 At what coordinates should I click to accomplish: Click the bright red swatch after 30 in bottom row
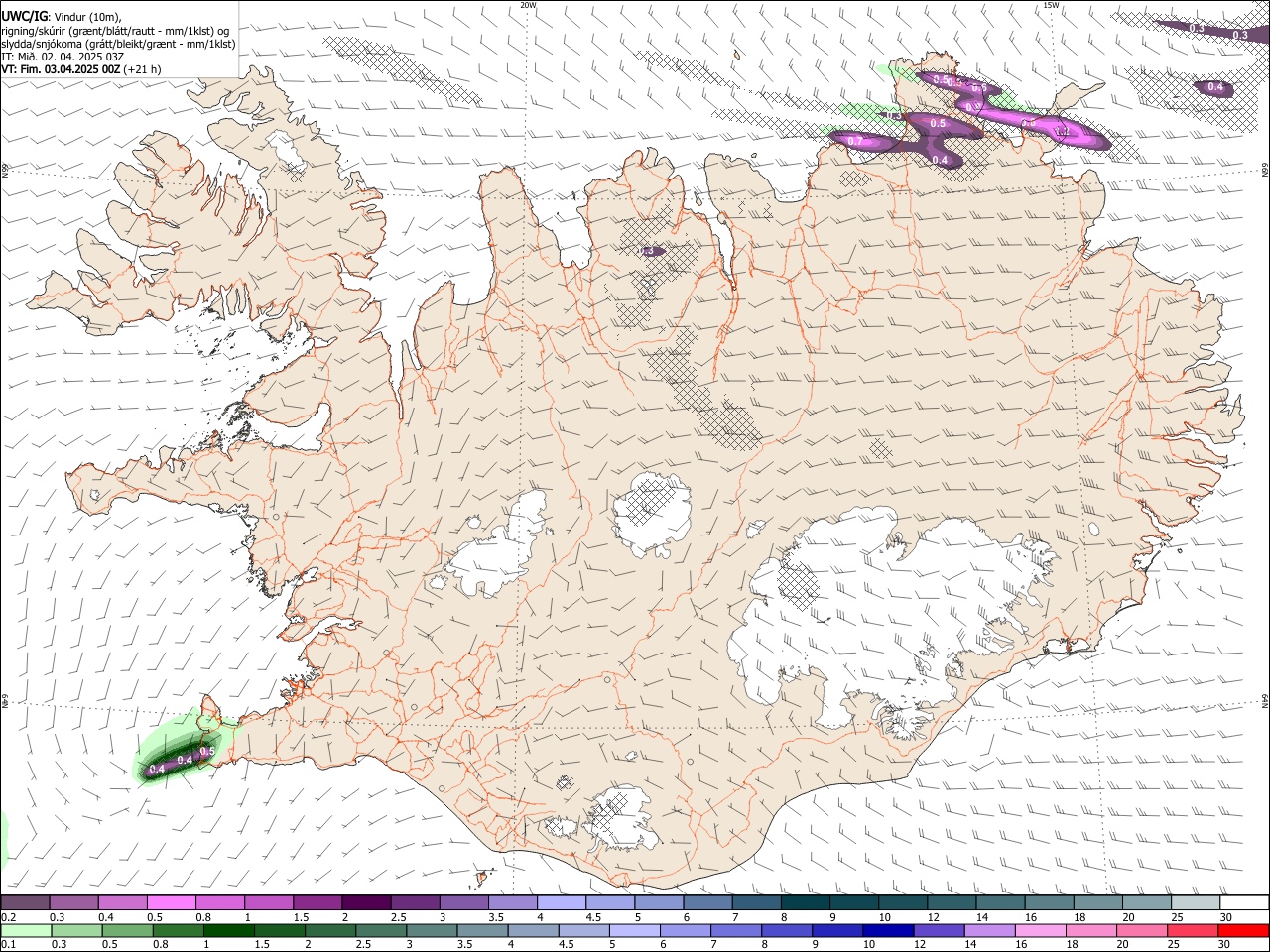[1244, 930]
